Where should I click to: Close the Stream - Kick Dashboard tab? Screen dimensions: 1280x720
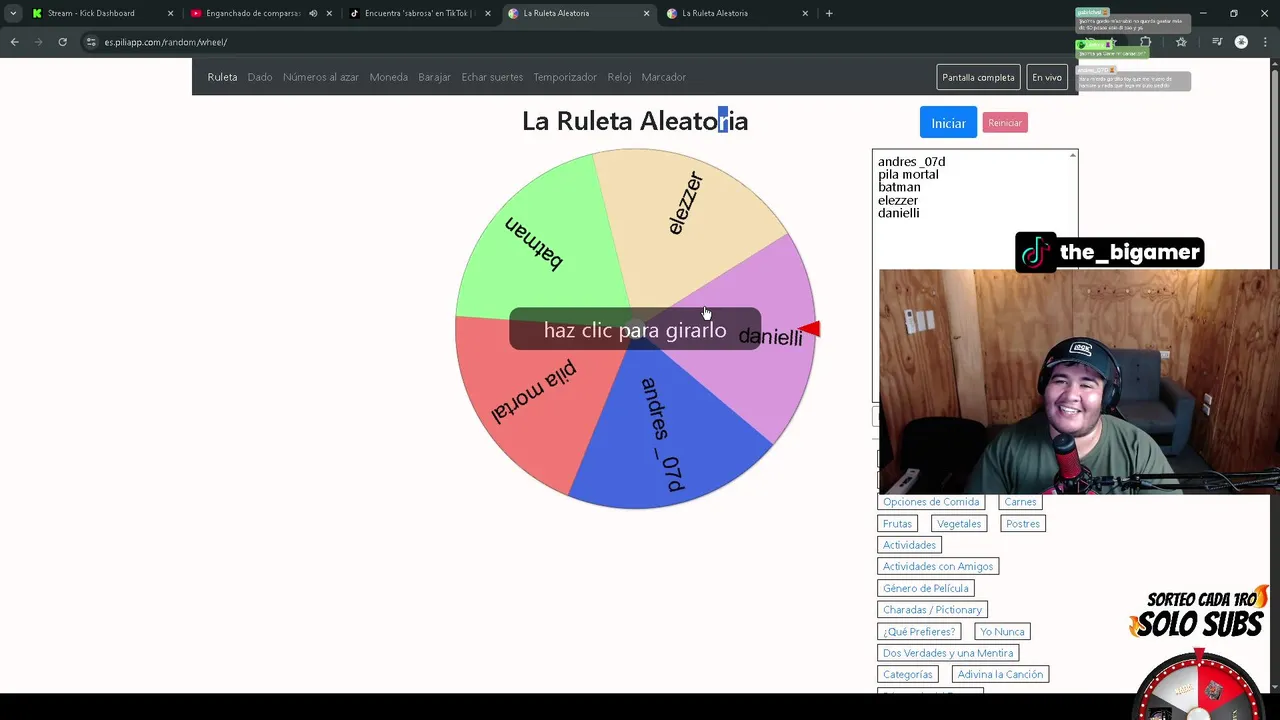tap(170, 14)
